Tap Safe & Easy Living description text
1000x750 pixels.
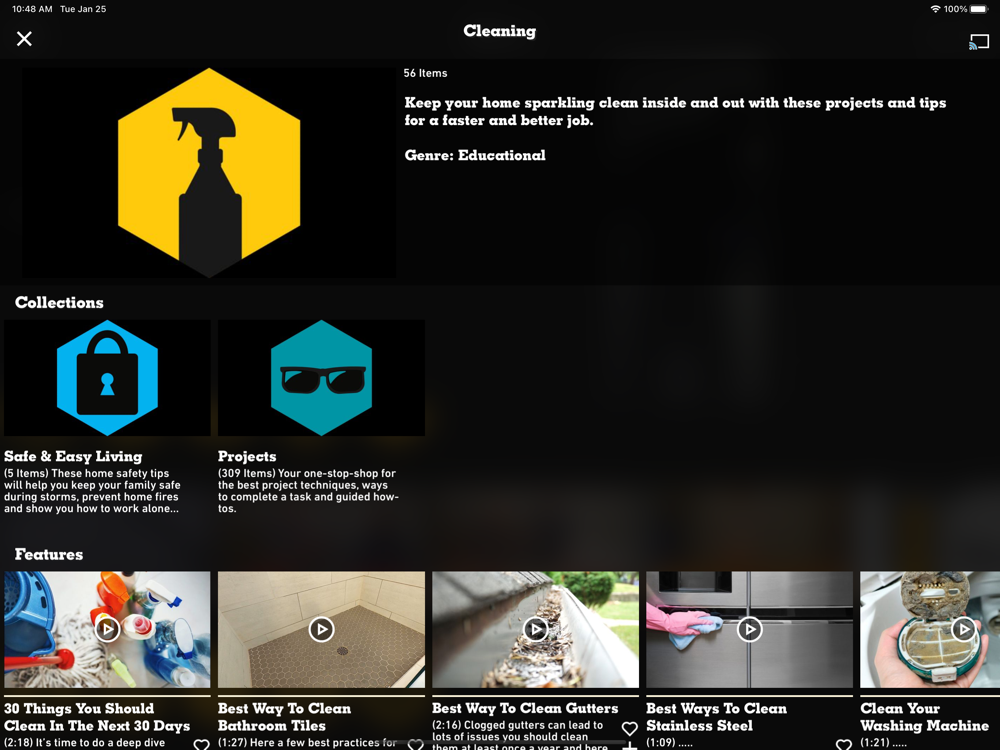click(92, 491)
